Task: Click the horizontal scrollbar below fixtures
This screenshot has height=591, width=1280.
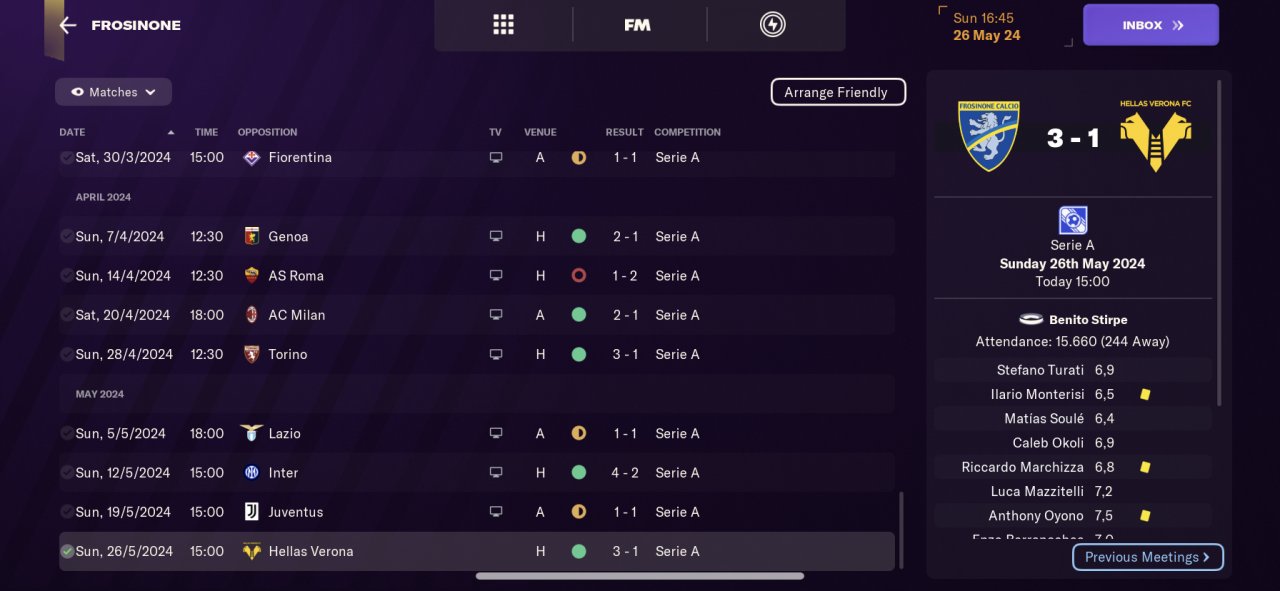Action: pos(640,576)
